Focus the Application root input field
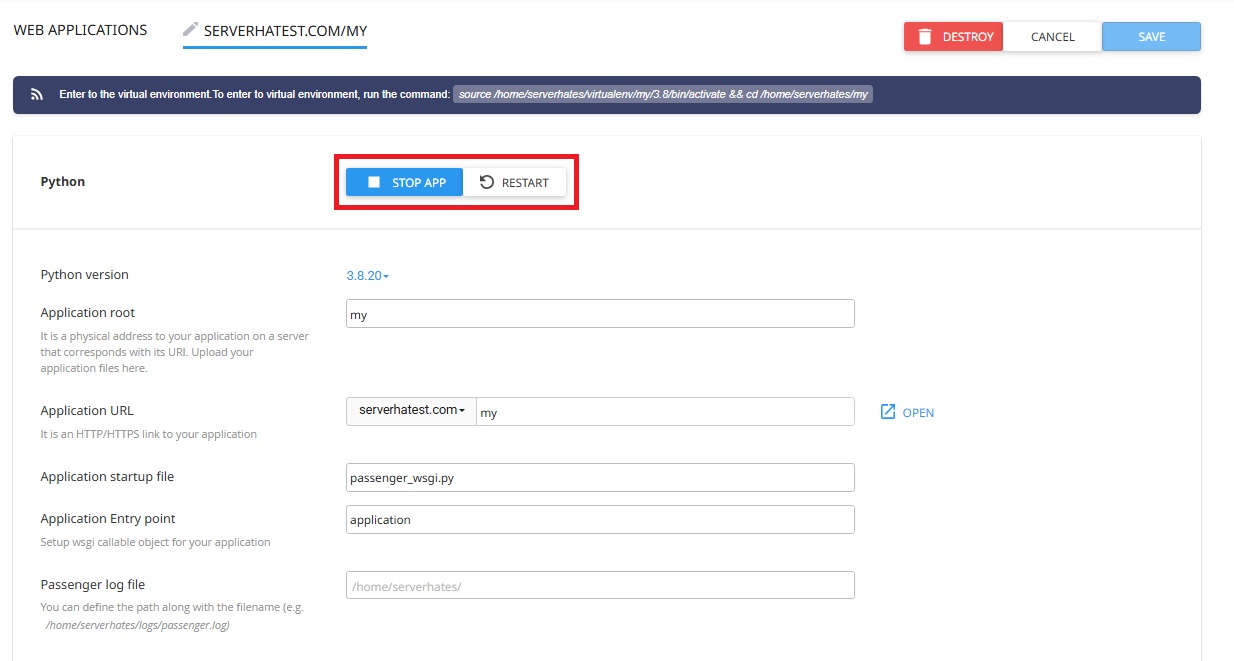 600,314
